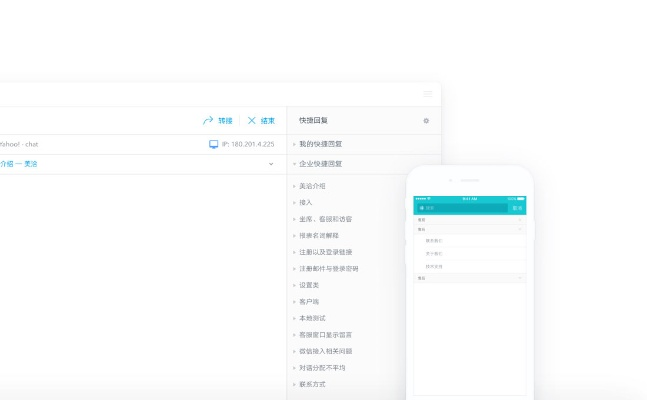Click the 介绍 — 美洽 link
The height and width of the screenshot is (400, 647).
19,164
